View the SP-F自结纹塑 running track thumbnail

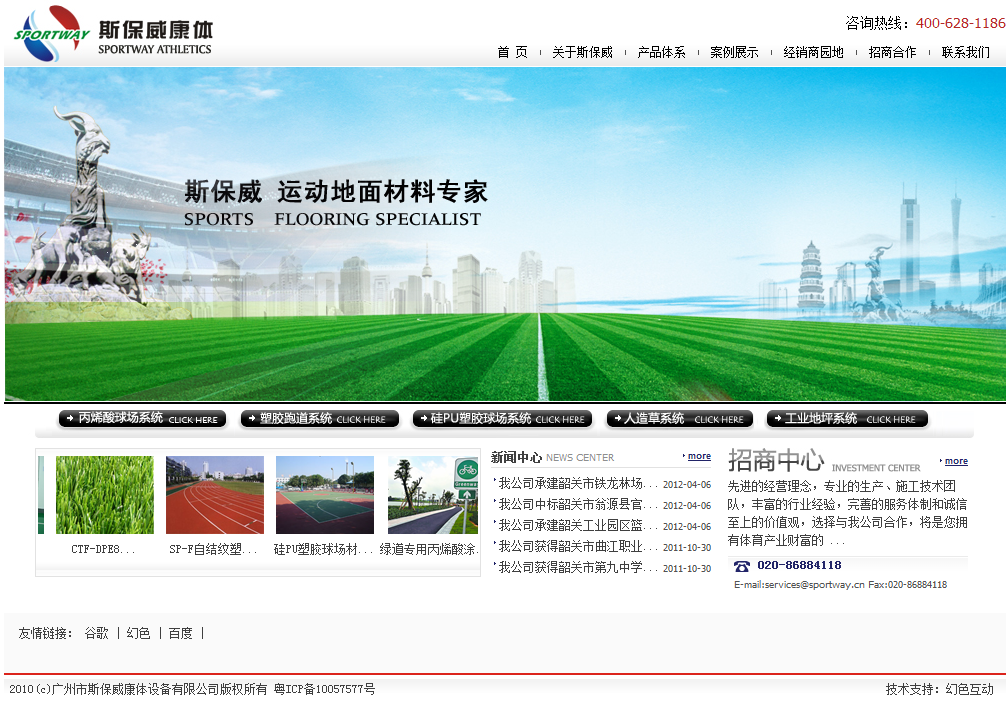click(215, 495)
